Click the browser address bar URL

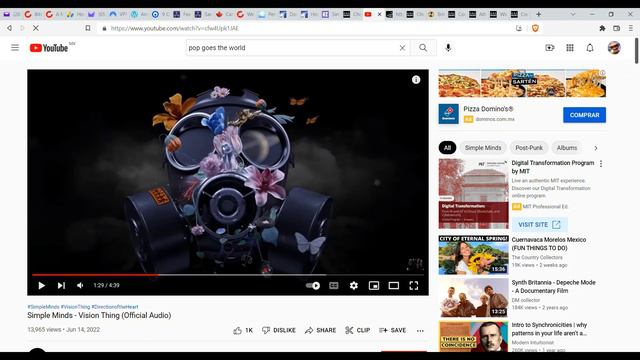coord(175,28)
